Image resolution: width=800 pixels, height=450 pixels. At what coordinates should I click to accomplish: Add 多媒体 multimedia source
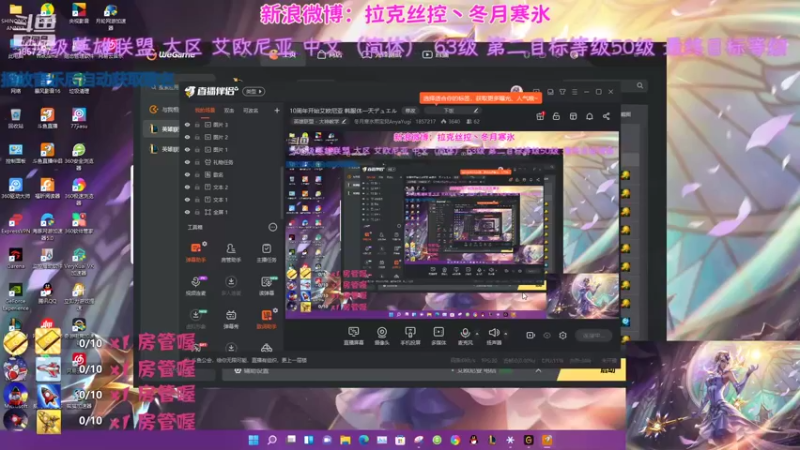(x=438, y=336)
